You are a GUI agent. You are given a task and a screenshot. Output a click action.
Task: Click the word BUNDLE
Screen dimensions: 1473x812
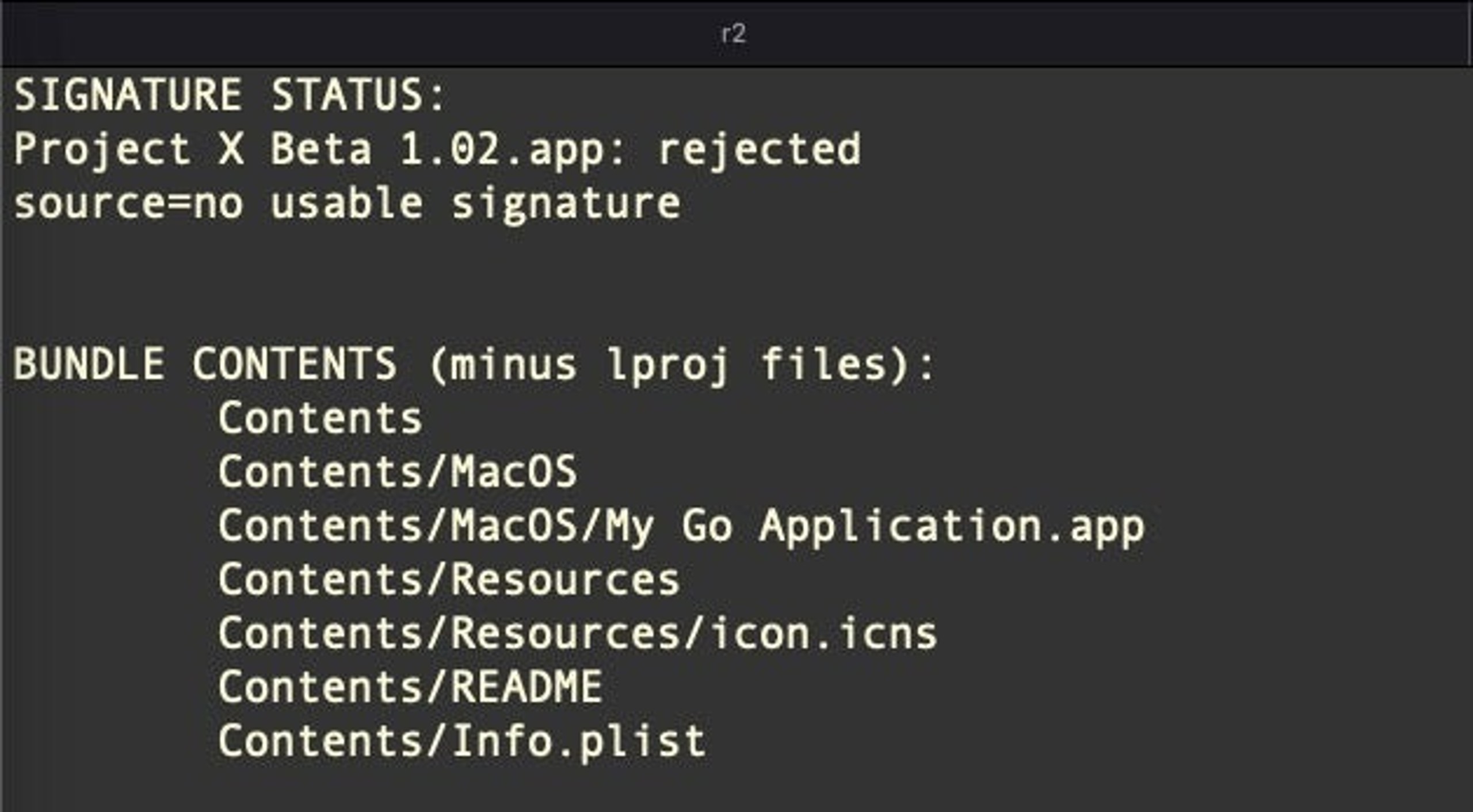pos(89,364)
